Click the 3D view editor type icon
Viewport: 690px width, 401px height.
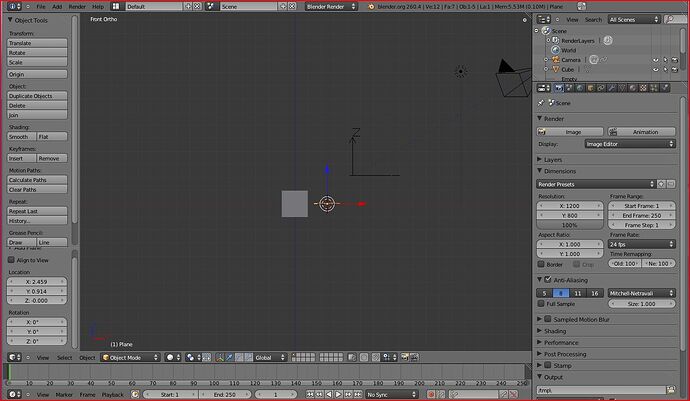coord(15,357)
